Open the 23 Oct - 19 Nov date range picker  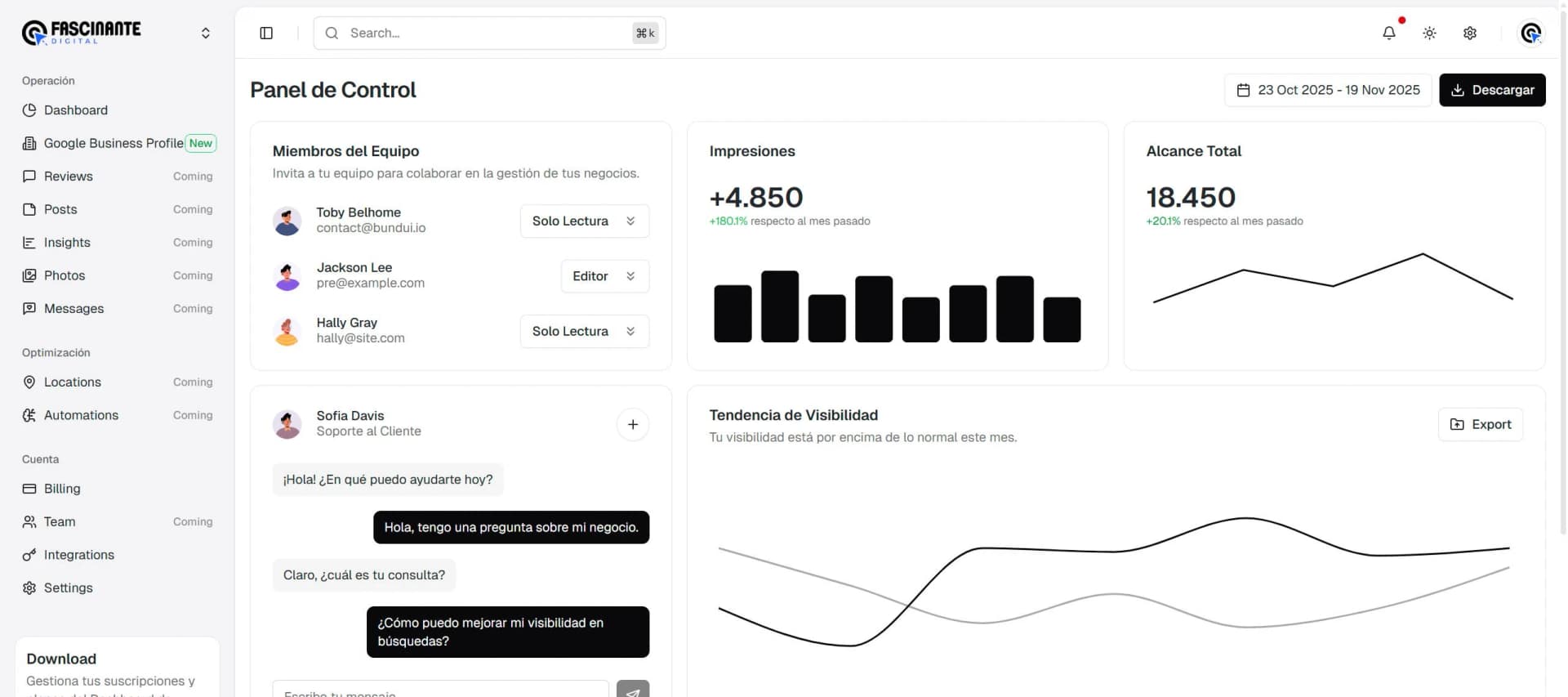1328,90
